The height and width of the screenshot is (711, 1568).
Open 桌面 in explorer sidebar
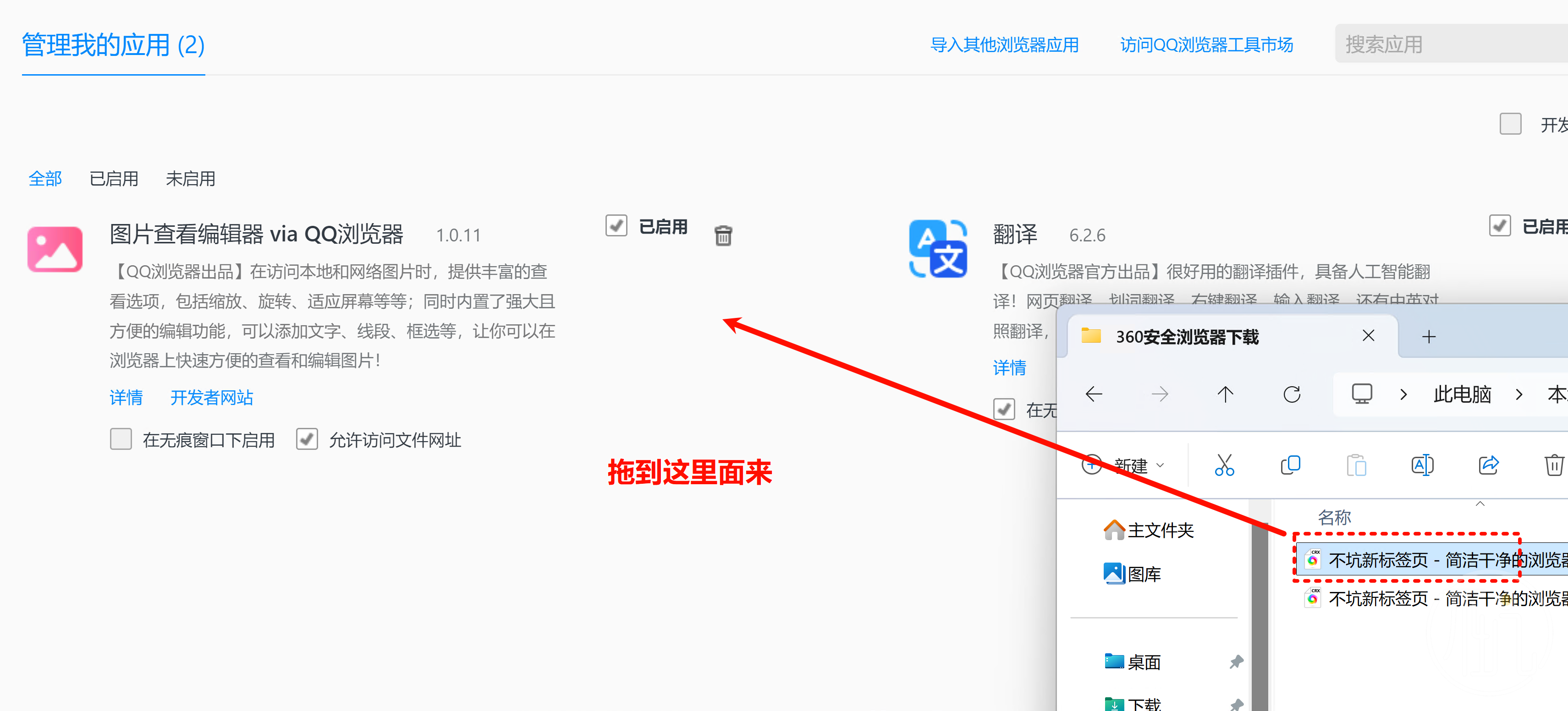[x=1132, y=662]
